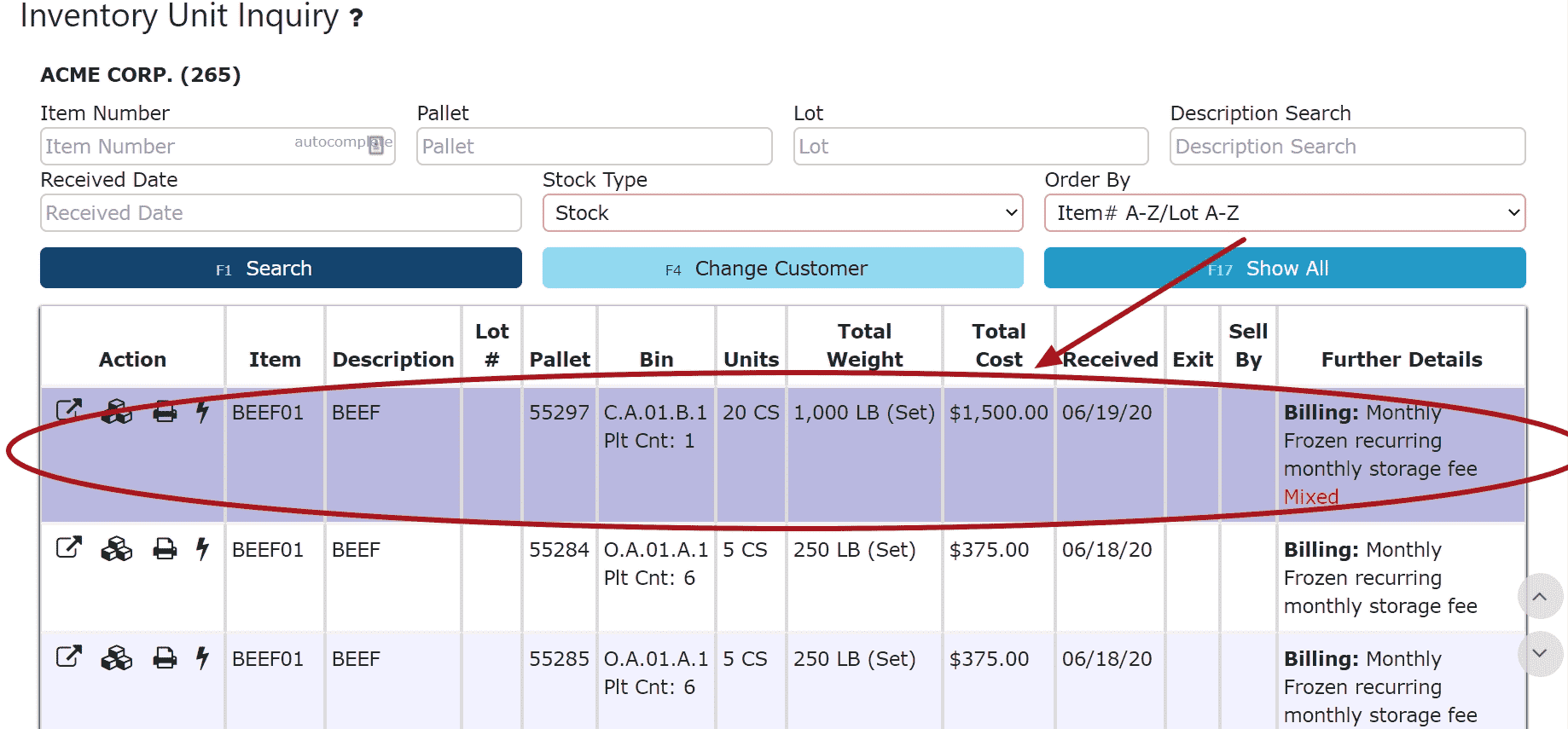Click the Action column header
The image size is (1568, 729).
click(132, 360)
